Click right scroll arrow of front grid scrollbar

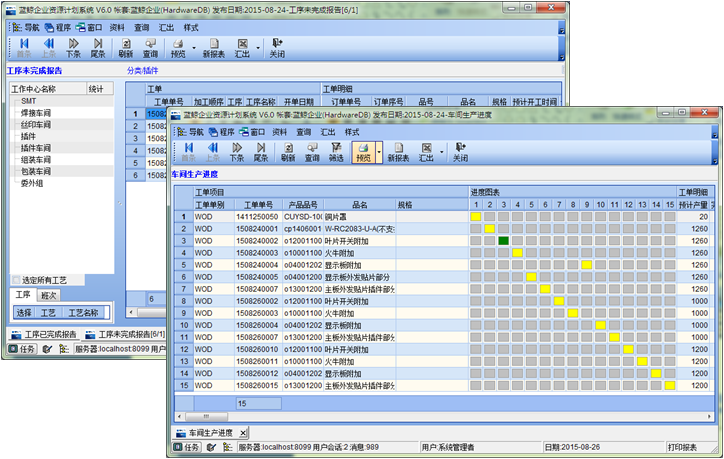(x=710, y=417)
